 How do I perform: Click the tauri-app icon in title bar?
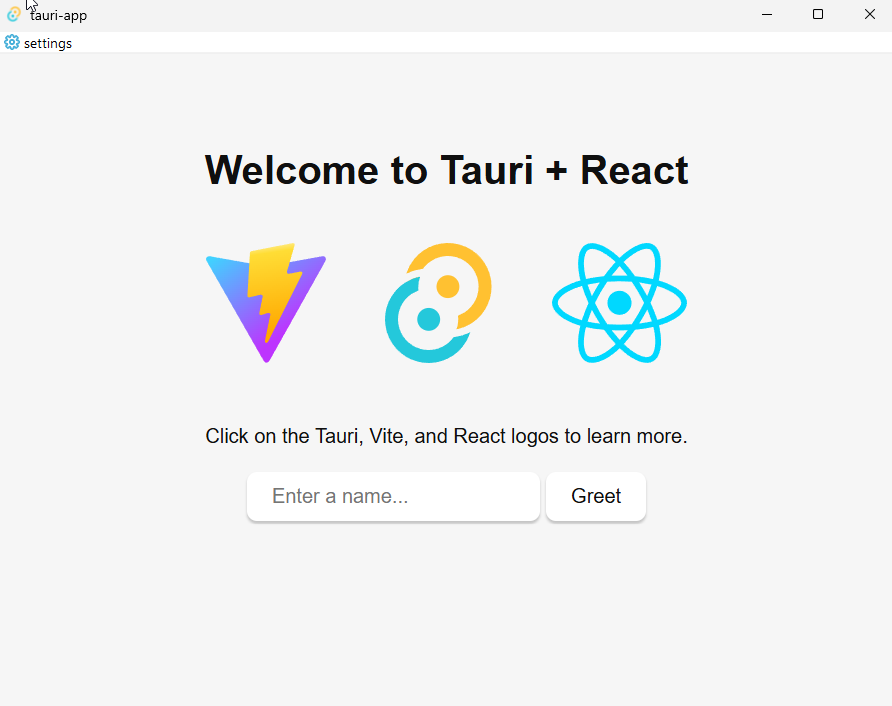[14, 14]
